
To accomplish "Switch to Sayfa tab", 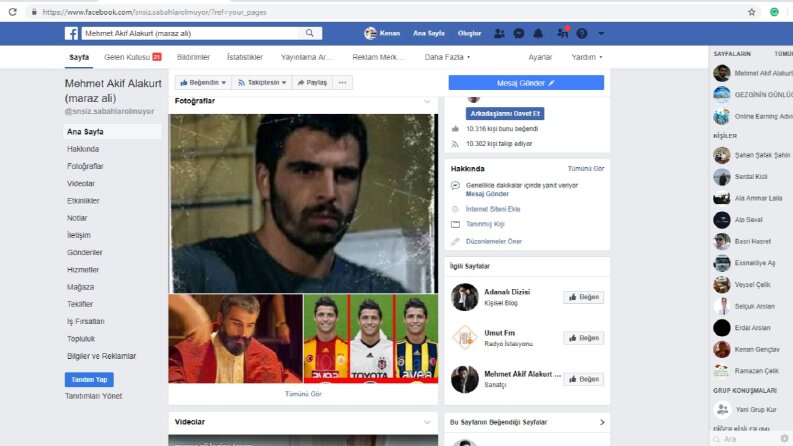I will [x=79, y=57].
